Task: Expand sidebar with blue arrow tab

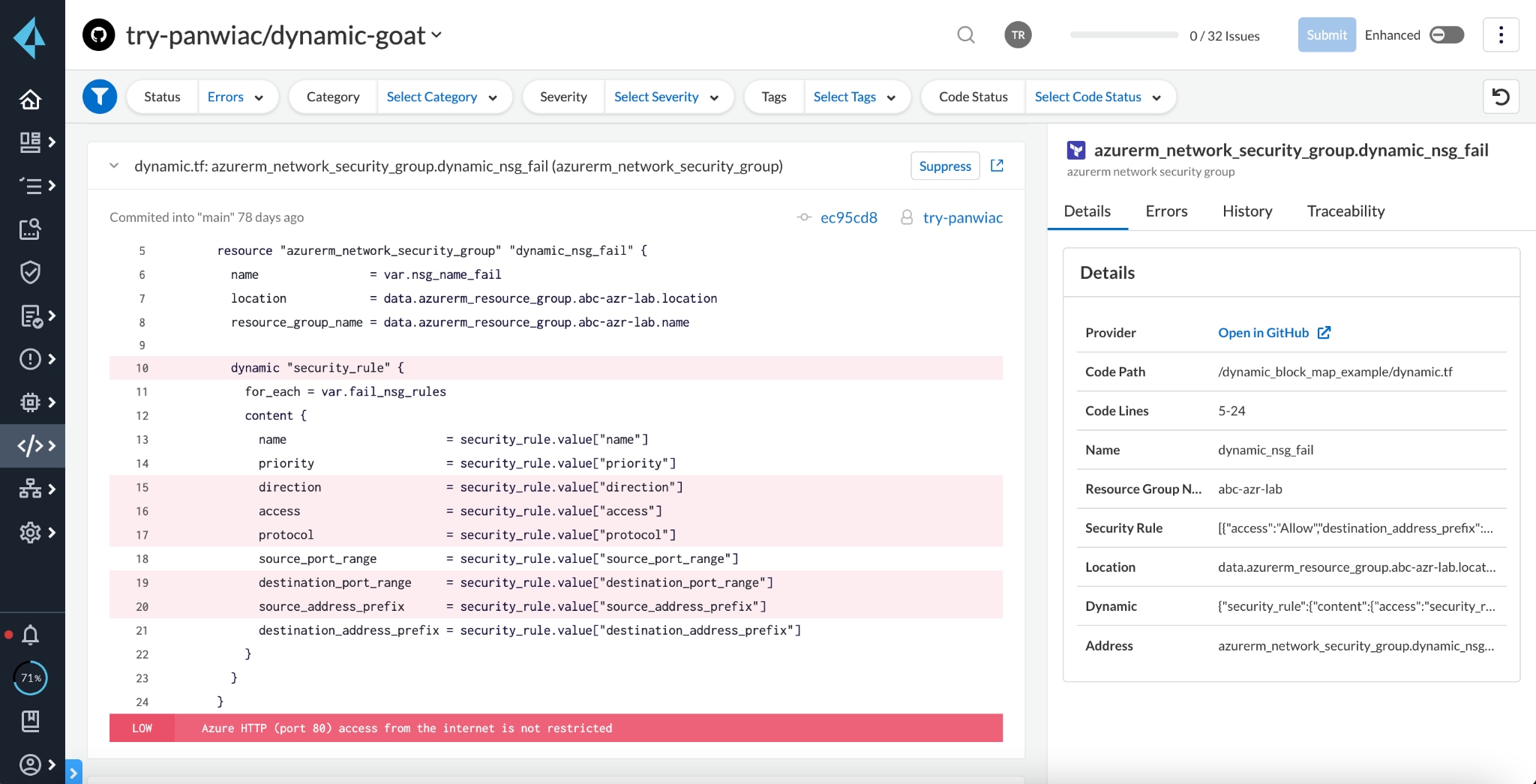Action: [73, 772]
